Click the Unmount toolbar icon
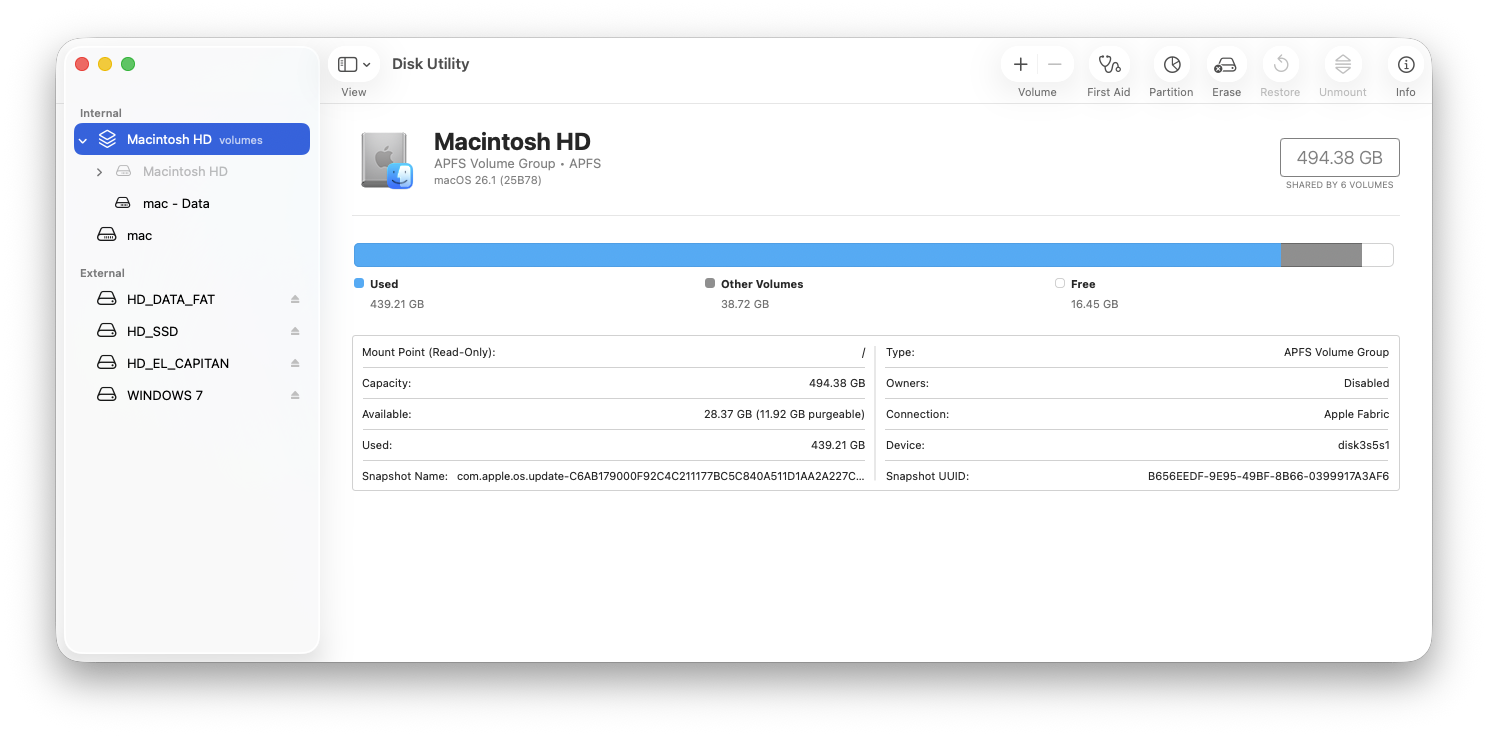1488x736 pixels. point(1343,64)
